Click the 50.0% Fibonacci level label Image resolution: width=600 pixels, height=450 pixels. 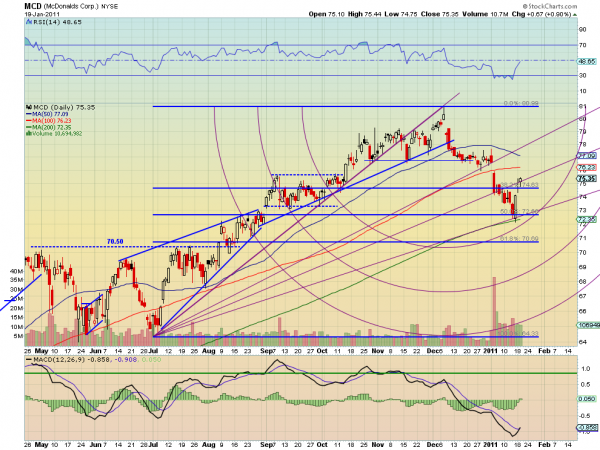click(519, 211)
